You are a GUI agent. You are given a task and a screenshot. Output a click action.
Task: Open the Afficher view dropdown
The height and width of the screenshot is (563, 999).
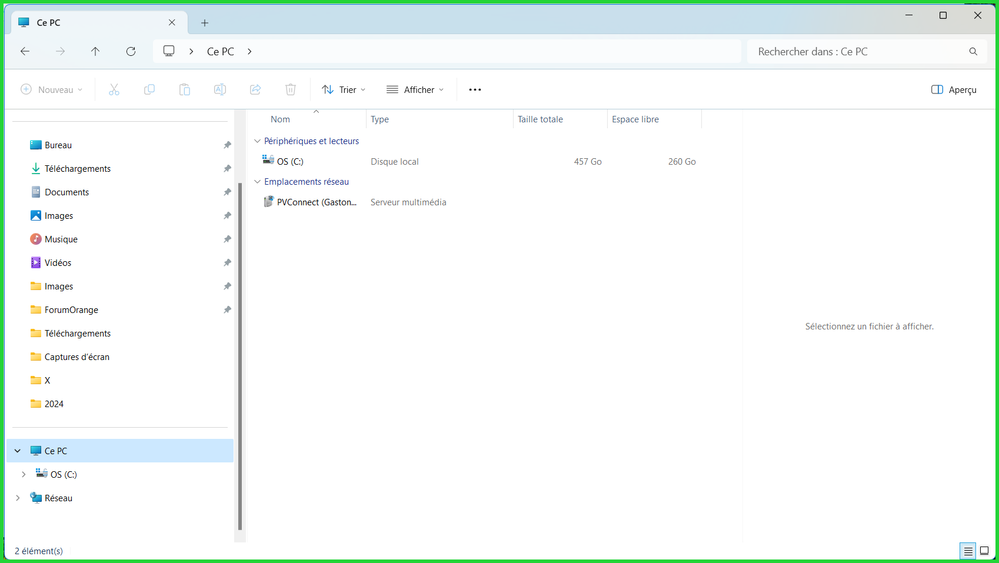(415, 90)
